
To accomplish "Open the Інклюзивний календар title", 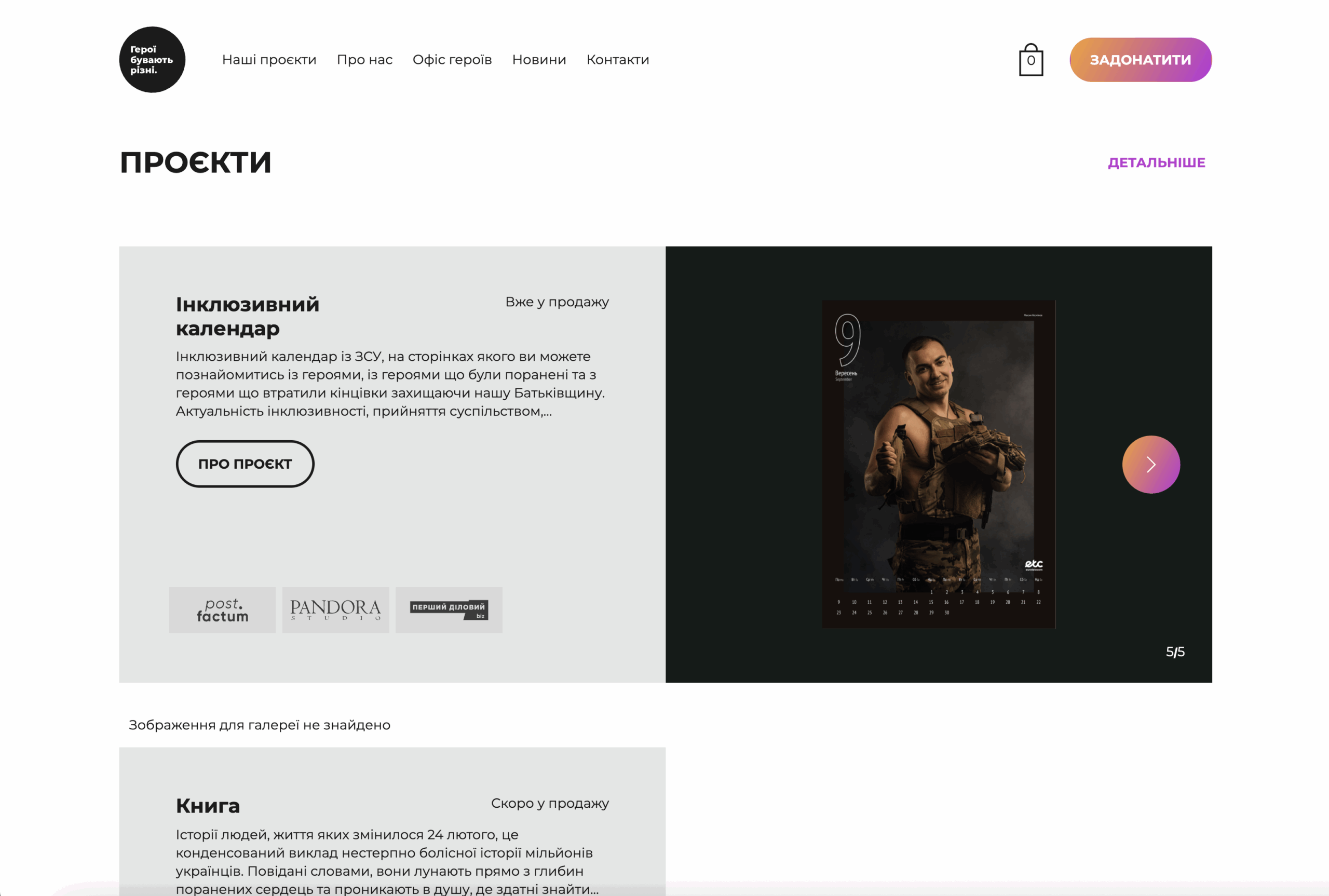I will click(x=248, y=316).
